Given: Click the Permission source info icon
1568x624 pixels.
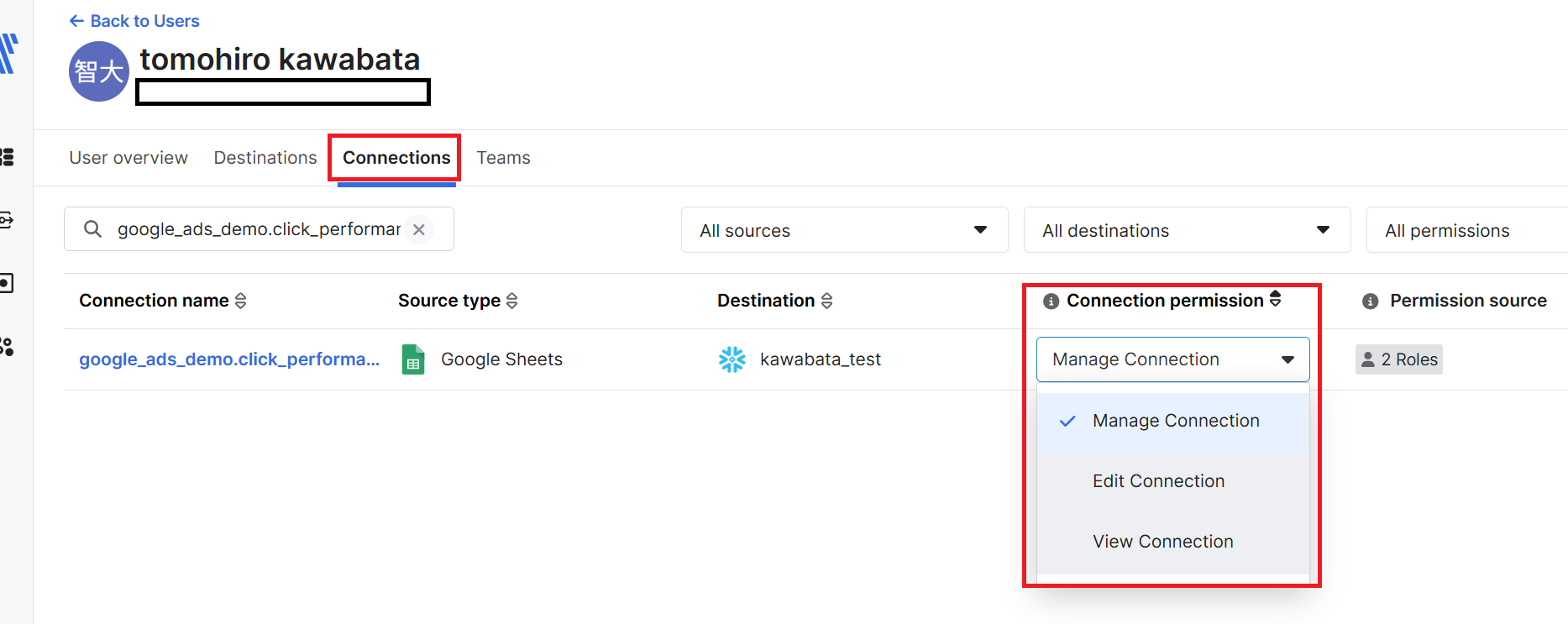Looking at the screenshot, I should pyautogui.click(x=1370, y=302).
